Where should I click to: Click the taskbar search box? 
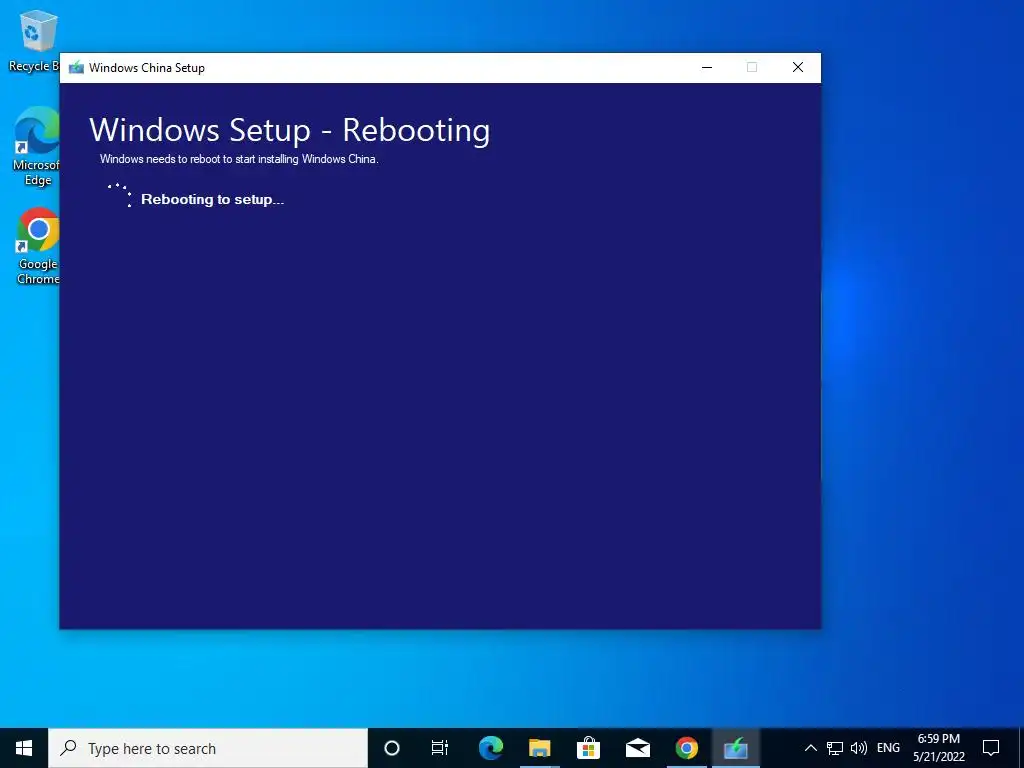click(x=208, y=748)
